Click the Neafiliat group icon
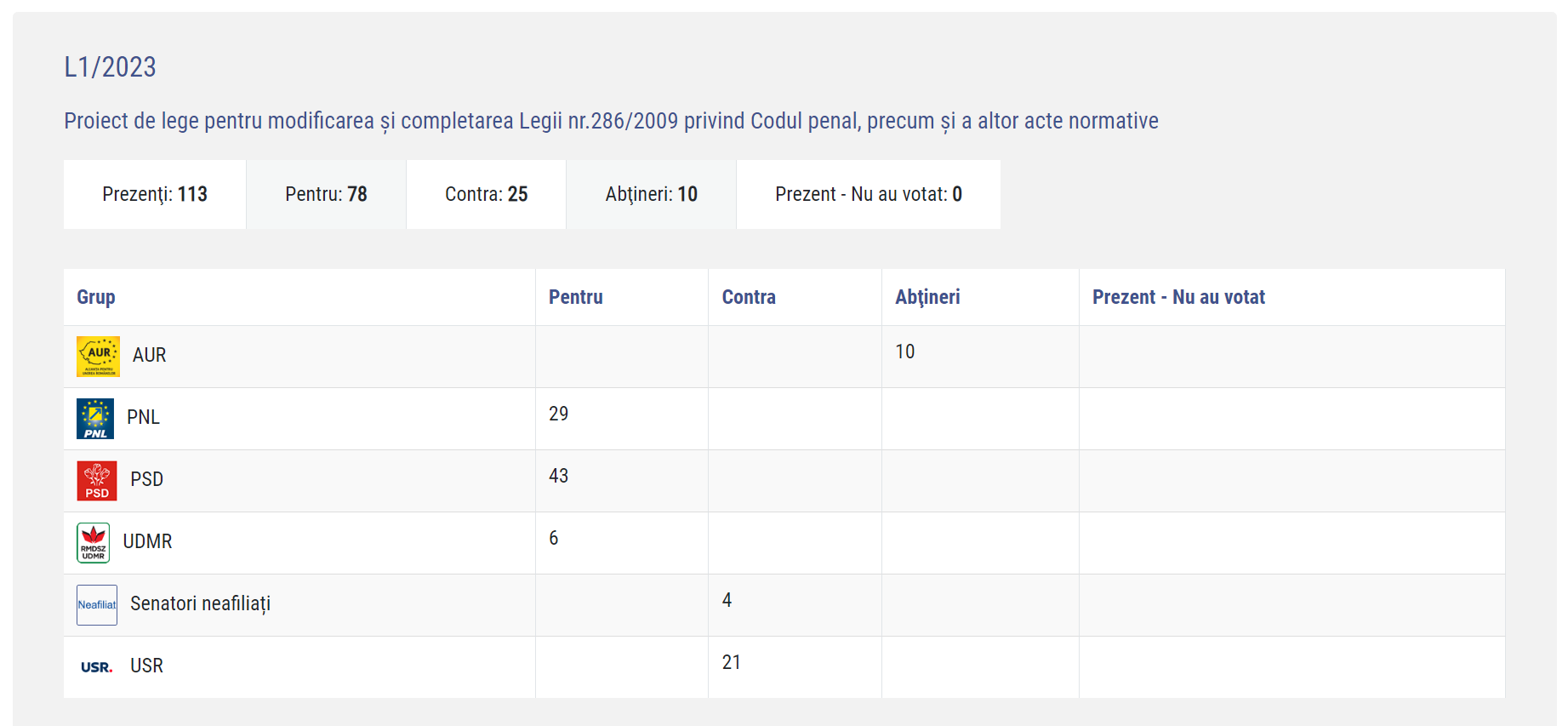Viewport: 1568px width, 726px height. tap(97, 605)
